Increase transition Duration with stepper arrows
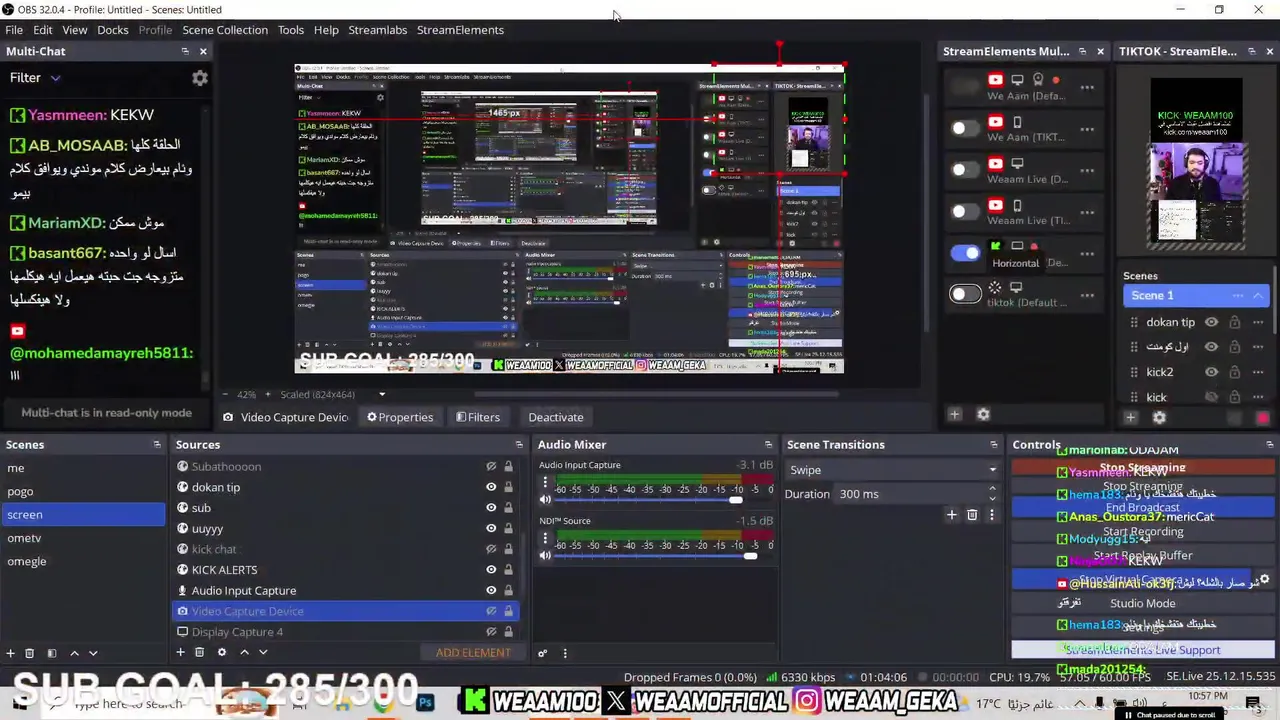 (x=992, y=489)
